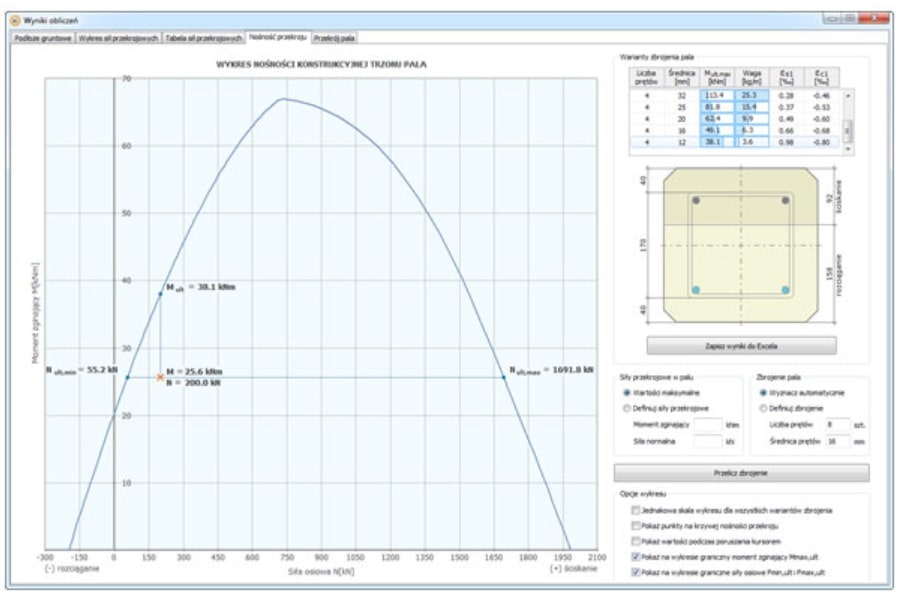Click the Nult,max = 1691.8 kN point marker
The width and height of the screenshot is (904, 595).
[x=503, y=377]
